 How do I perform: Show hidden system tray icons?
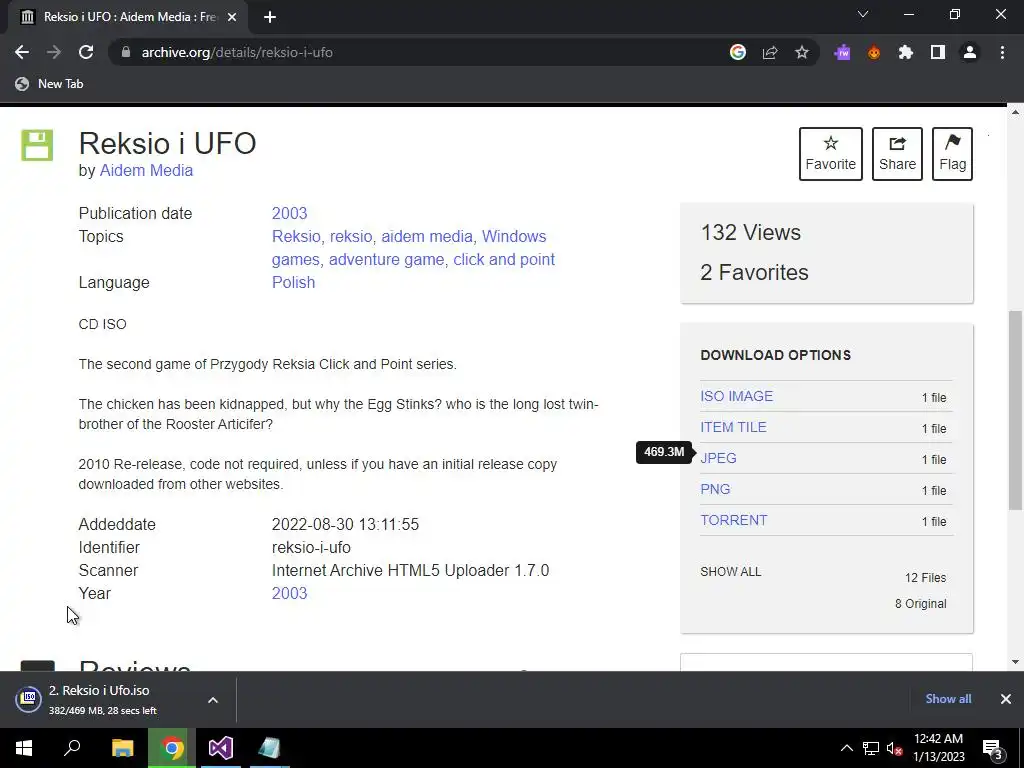pyautogui.click(x=846, y=748)
